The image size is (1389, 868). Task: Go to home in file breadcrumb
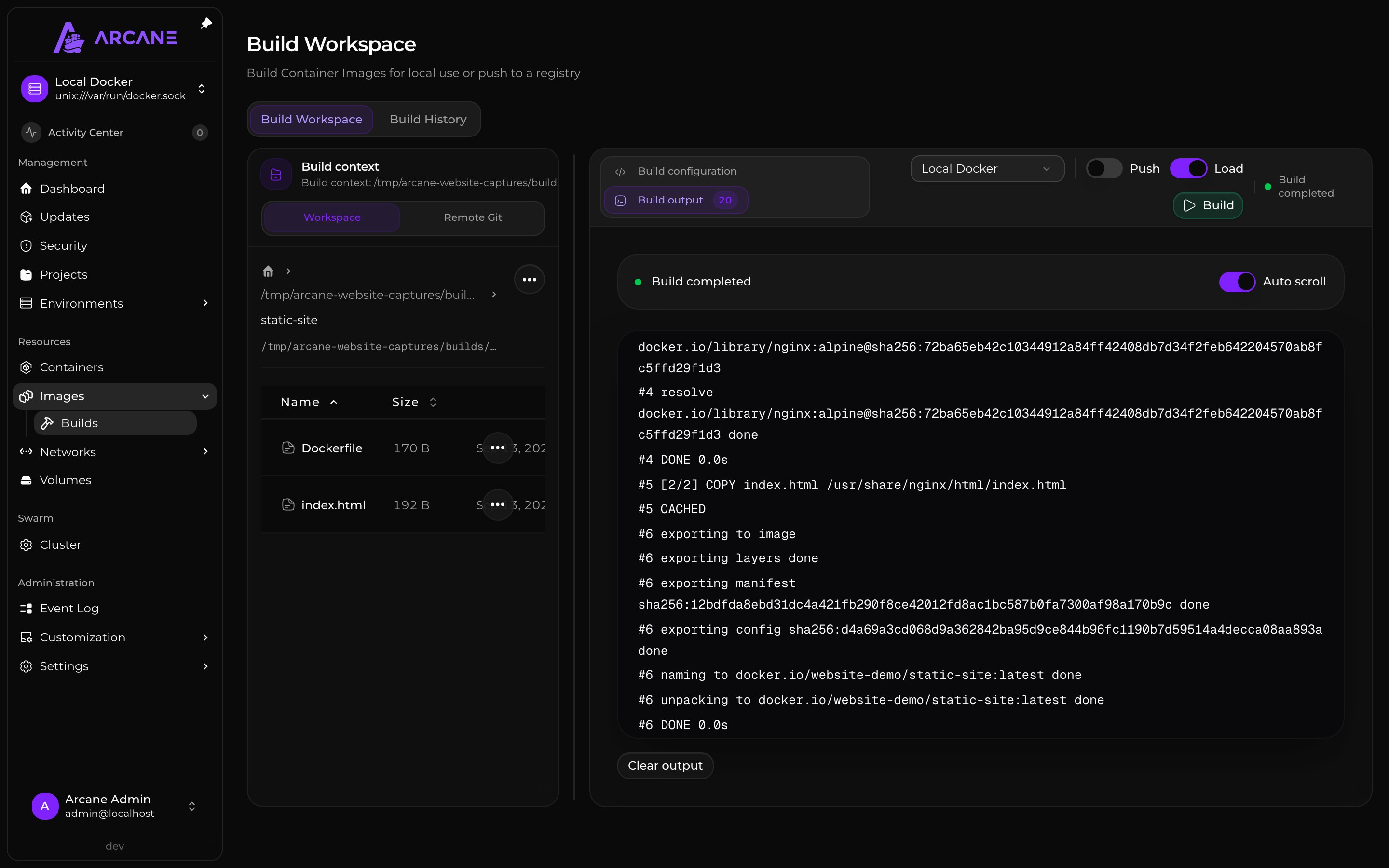(x=268, y=271)
